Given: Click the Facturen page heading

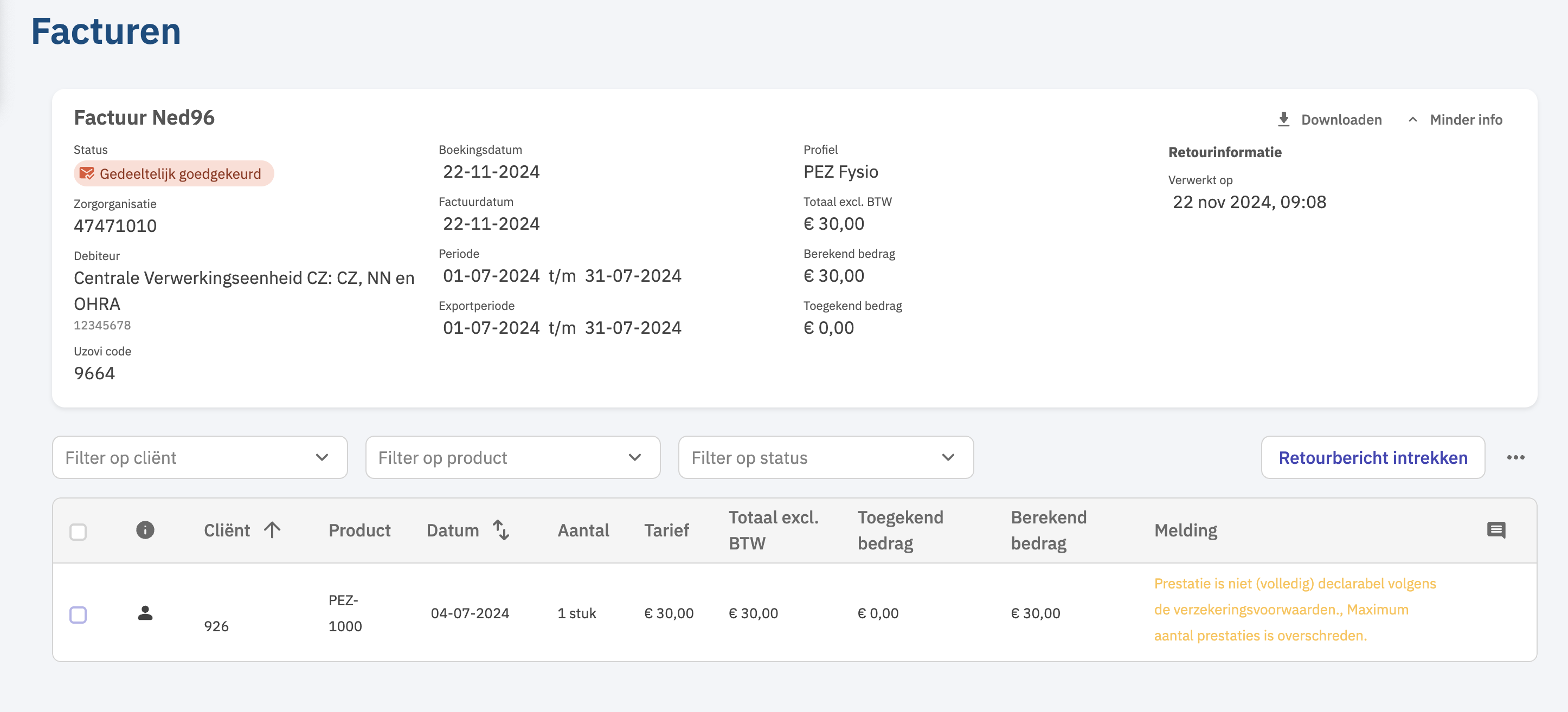Looking at the screenshot, I should pos(106,31).
